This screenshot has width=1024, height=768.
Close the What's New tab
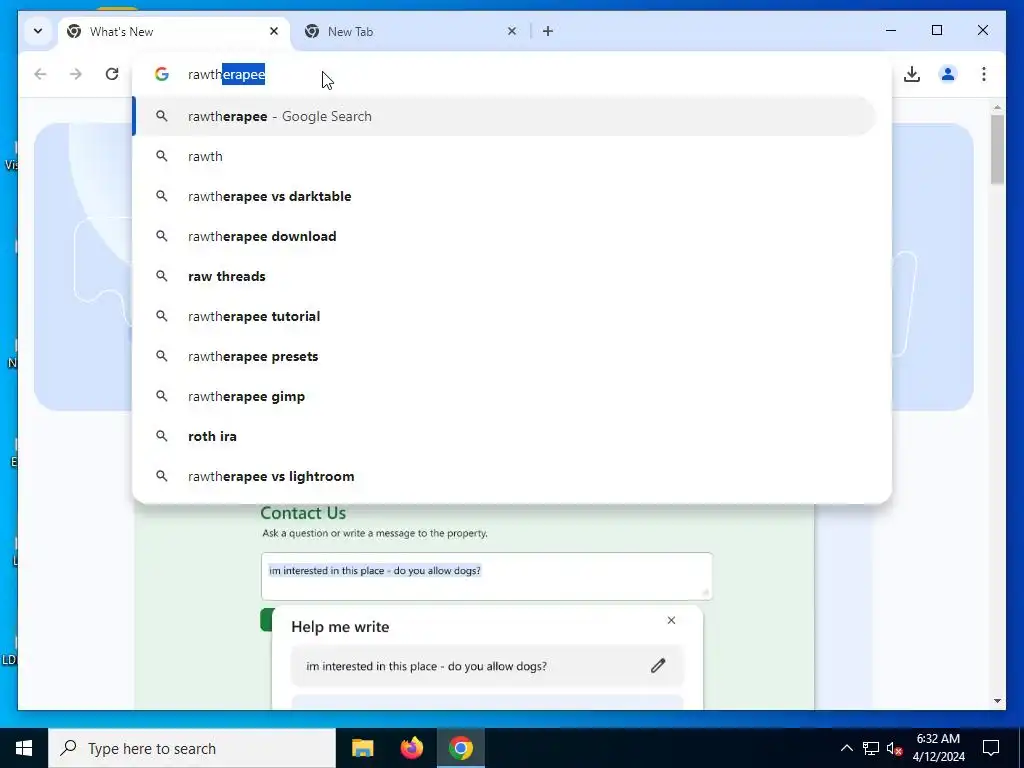point(274,31)
